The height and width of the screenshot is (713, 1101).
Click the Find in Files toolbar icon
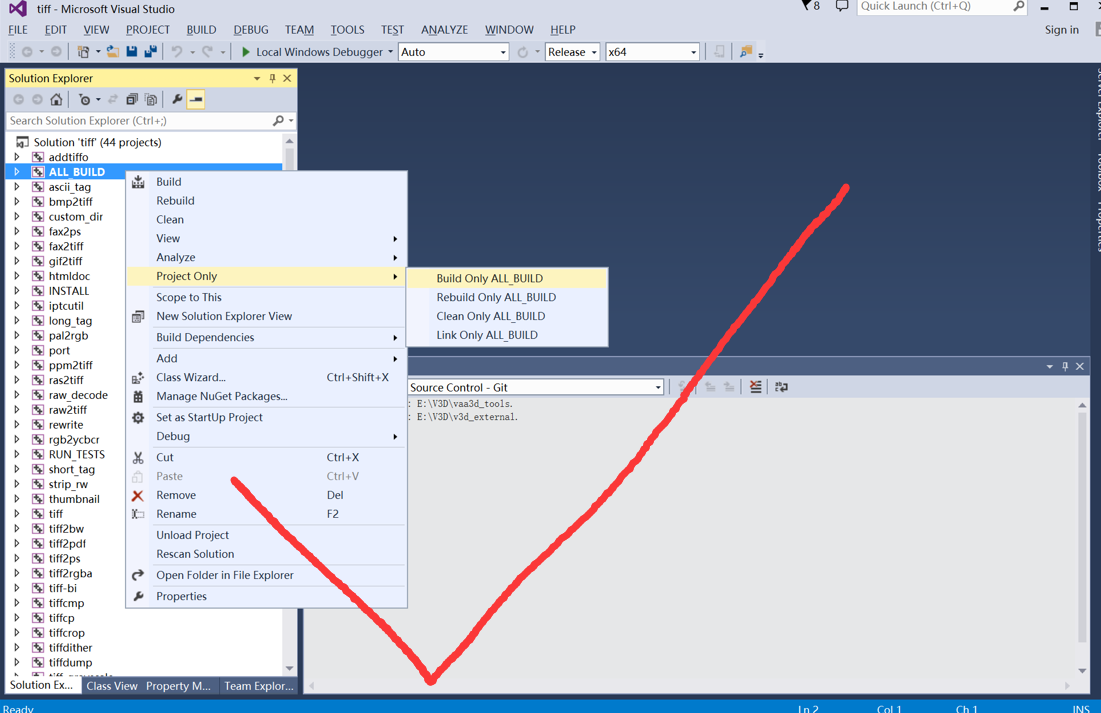point(746,52)
